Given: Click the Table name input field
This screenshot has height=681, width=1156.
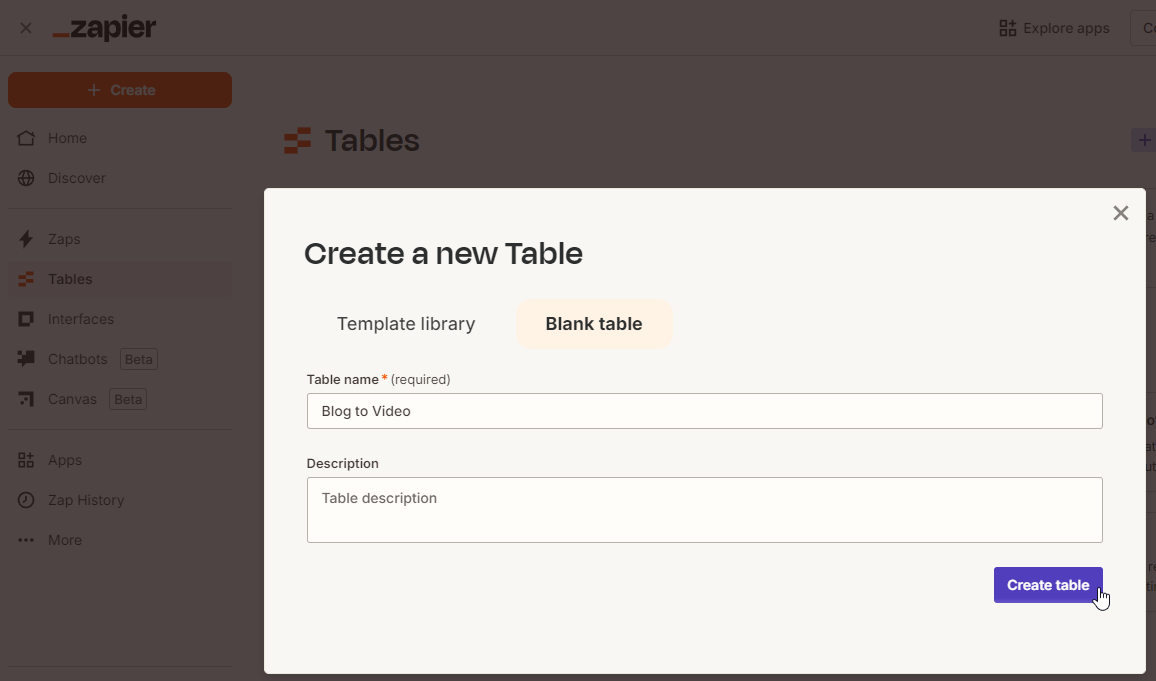Looking at the screenshot, I should 704,411.
